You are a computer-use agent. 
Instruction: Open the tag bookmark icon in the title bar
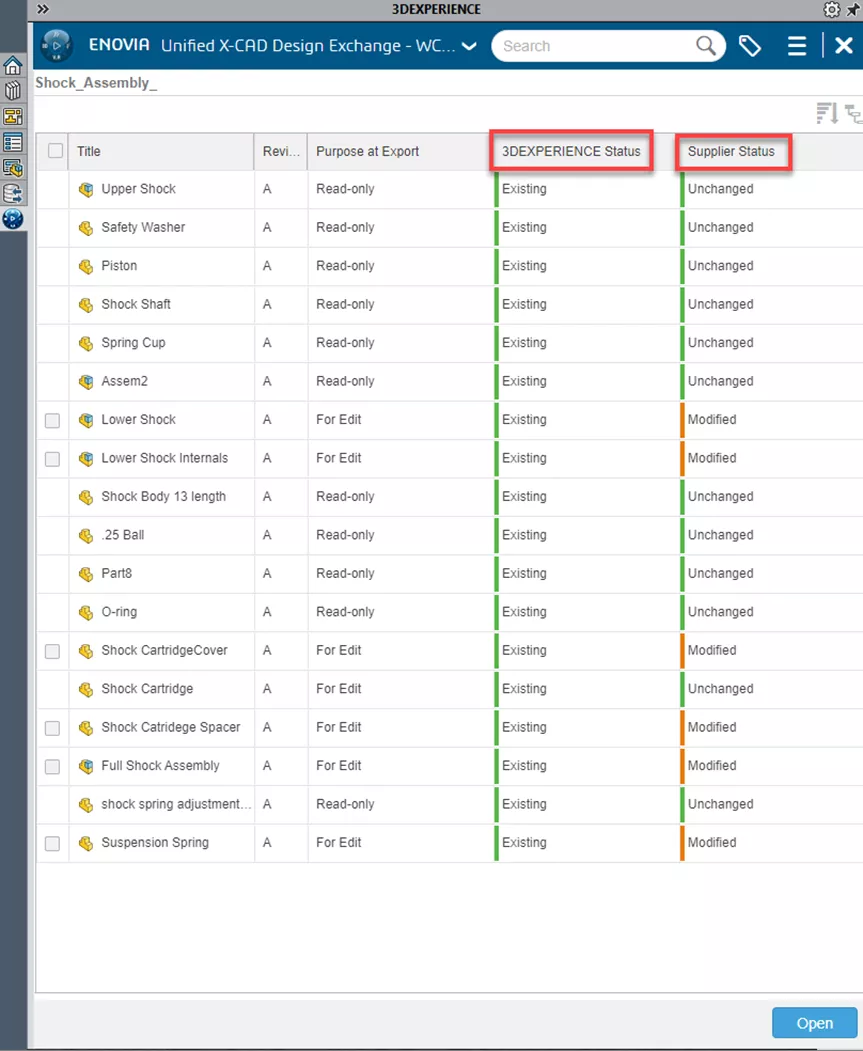(x=750, y=46)
